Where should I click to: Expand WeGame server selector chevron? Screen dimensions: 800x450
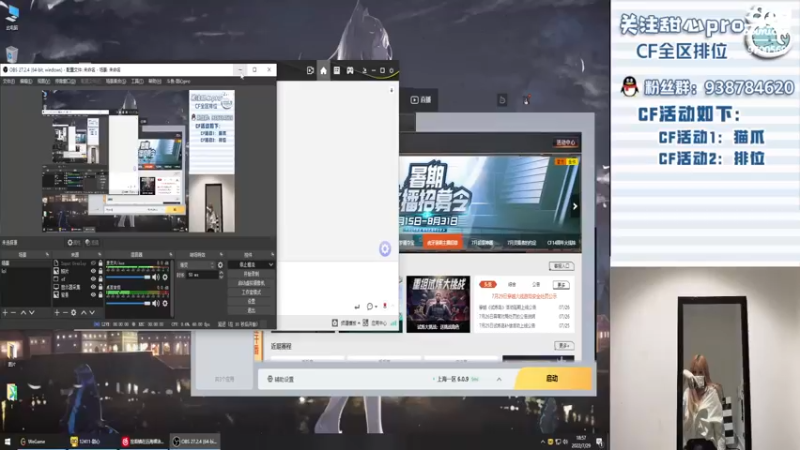pos(499,379)
